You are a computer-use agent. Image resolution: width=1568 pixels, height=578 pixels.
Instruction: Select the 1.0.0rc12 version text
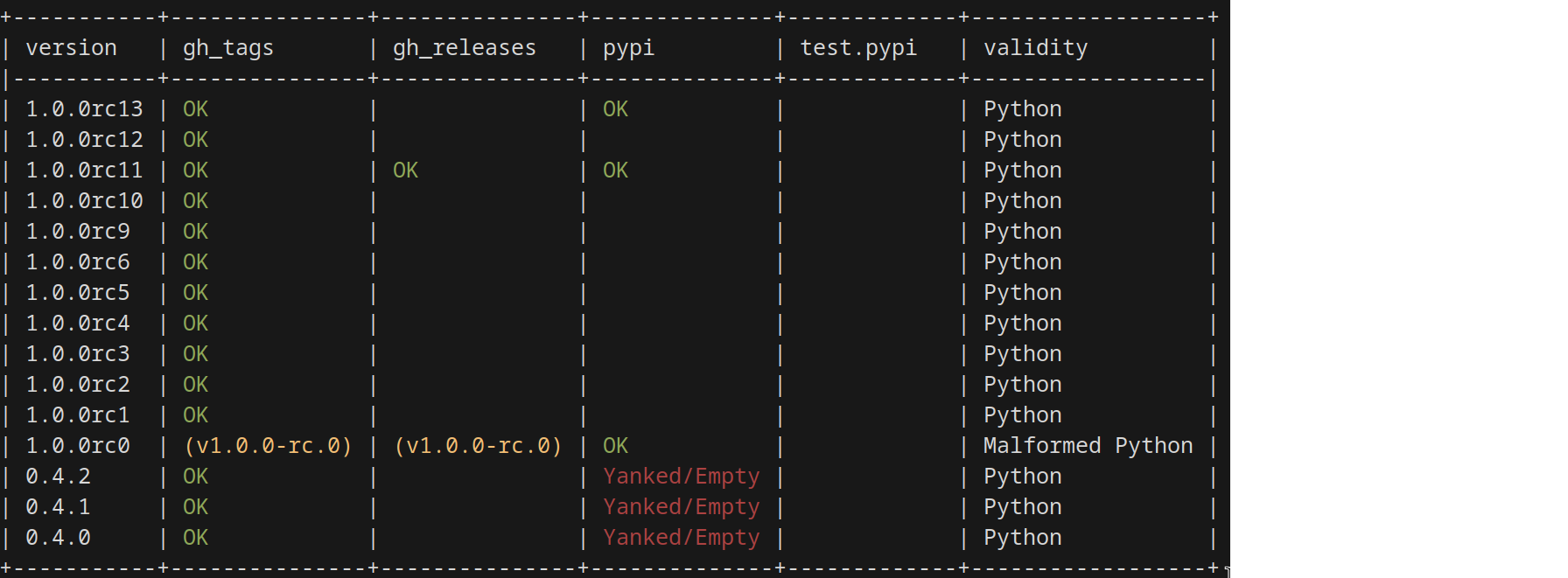(84, 140)
